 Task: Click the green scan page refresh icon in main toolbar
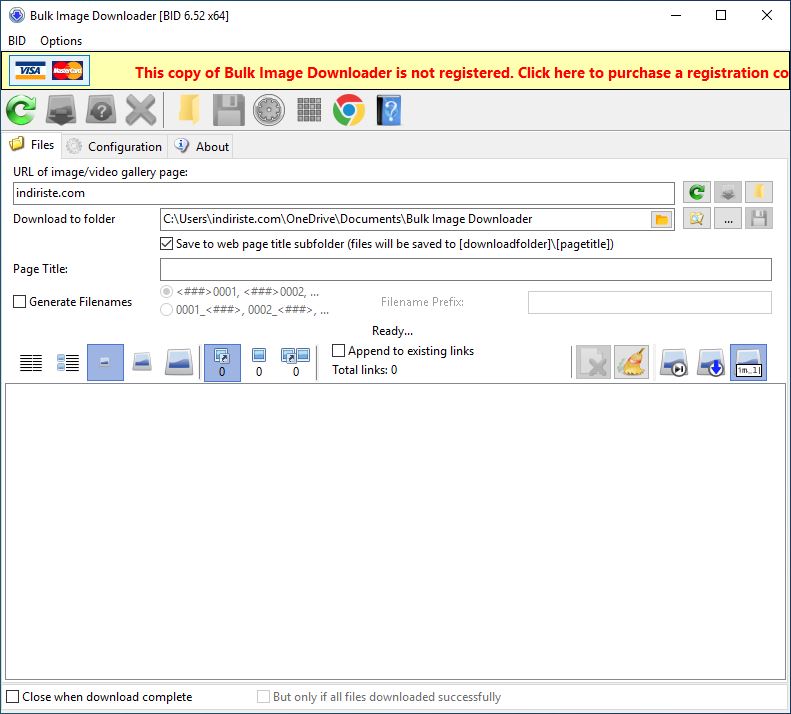pos(21,110)
